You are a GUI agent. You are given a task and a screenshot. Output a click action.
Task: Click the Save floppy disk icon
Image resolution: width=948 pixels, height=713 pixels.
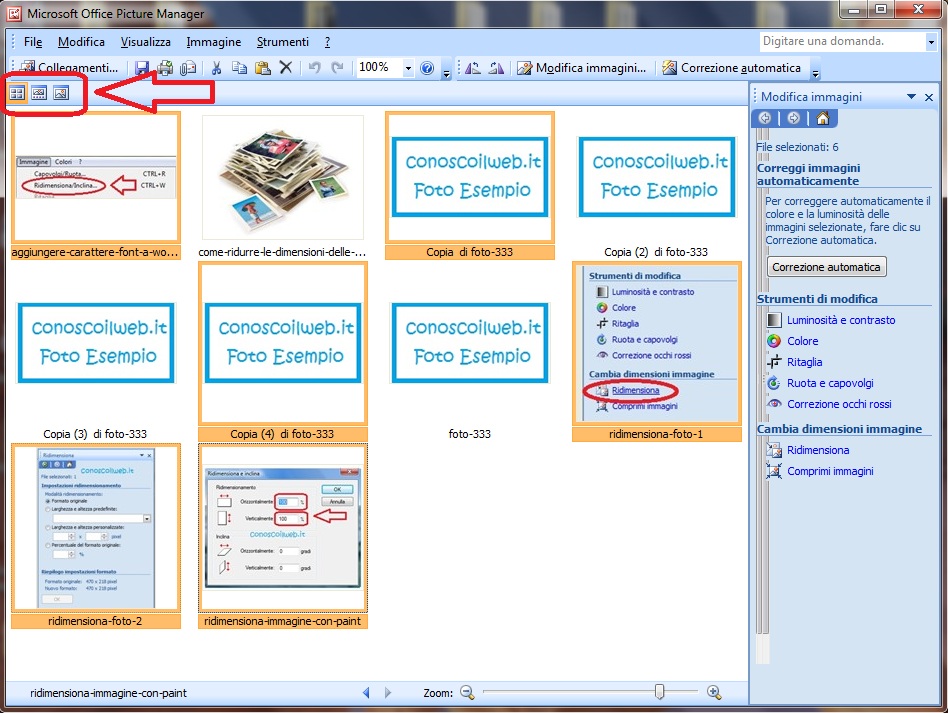(x=142, y=68)
